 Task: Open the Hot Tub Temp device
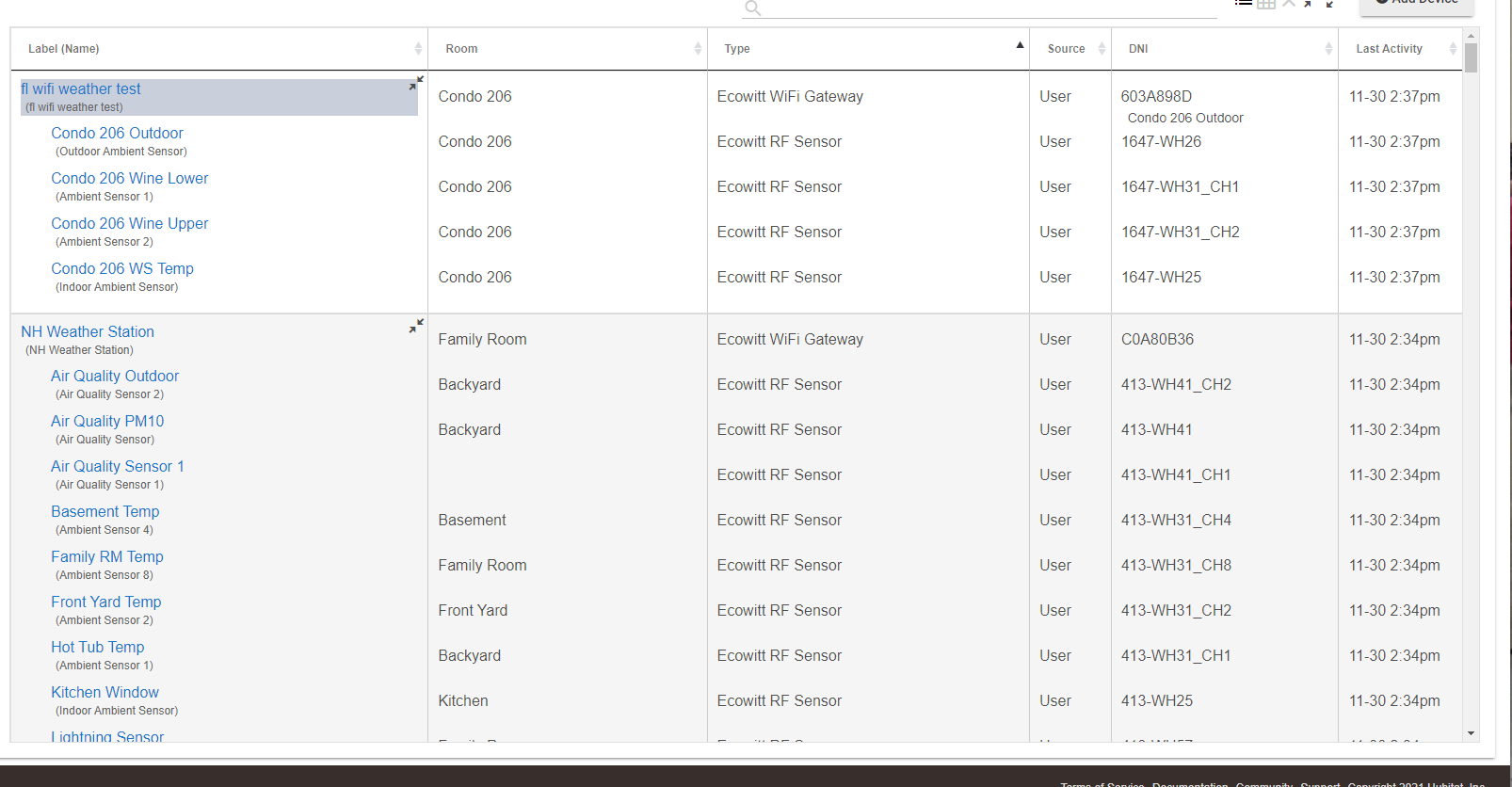pyautogui.click(x=98, y=647)
